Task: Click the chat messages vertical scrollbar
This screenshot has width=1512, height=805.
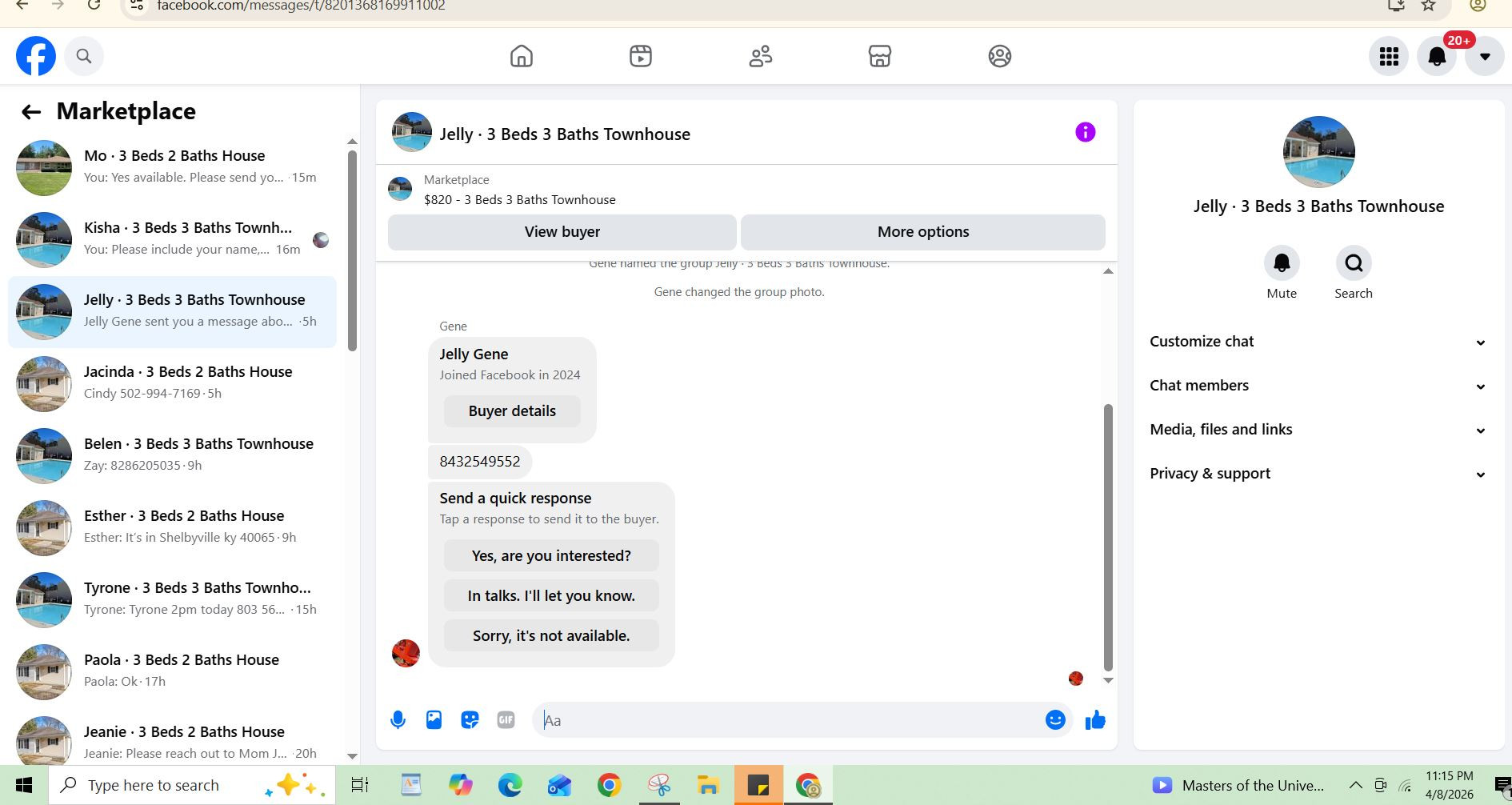Action: 1108,537
